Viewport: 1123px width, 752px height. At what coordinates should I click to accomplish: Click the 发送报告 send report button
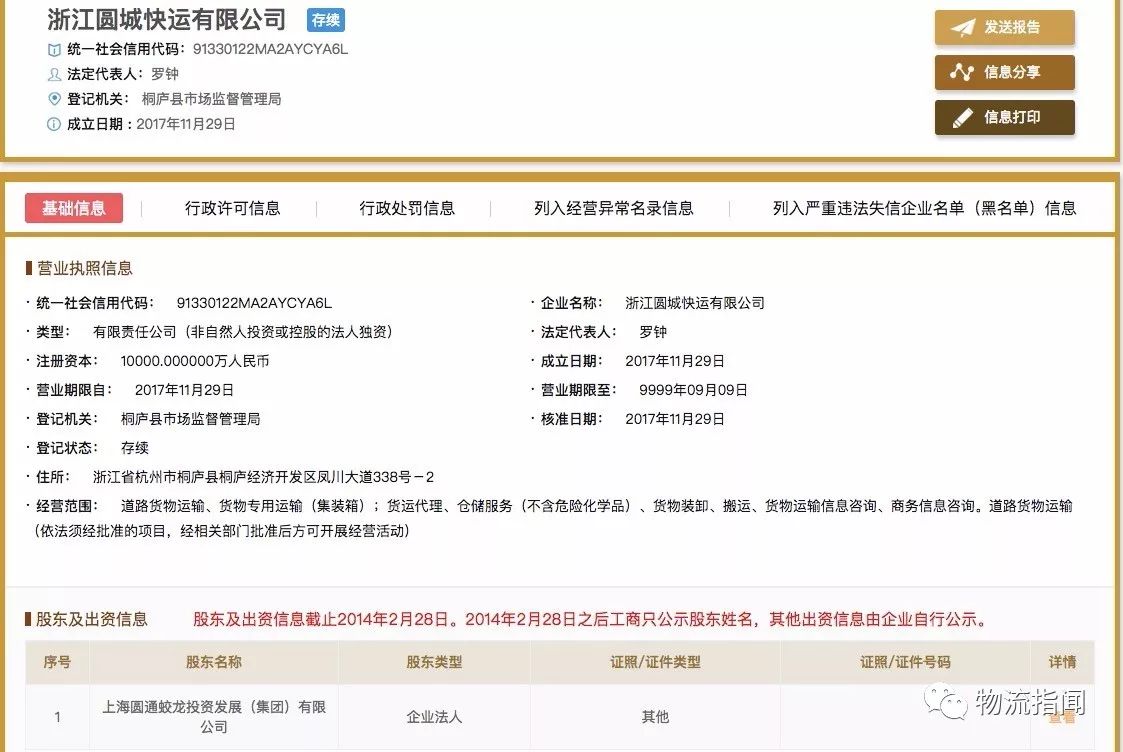(x=1004, y=27)
